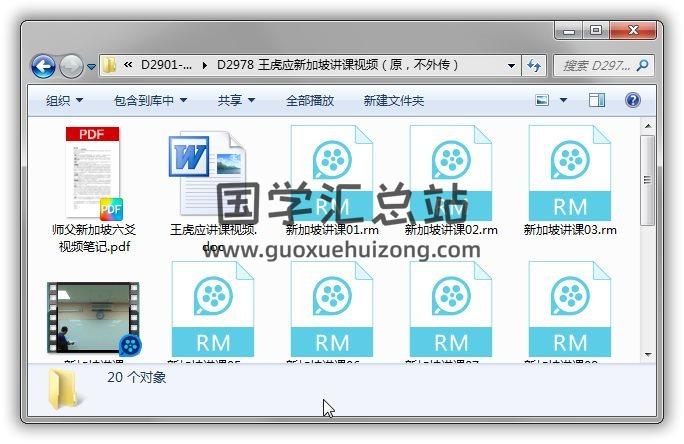The image size is (684, 444).
Task: Refresh the folder with the refresh button
Action: click(x=534, y=66)
